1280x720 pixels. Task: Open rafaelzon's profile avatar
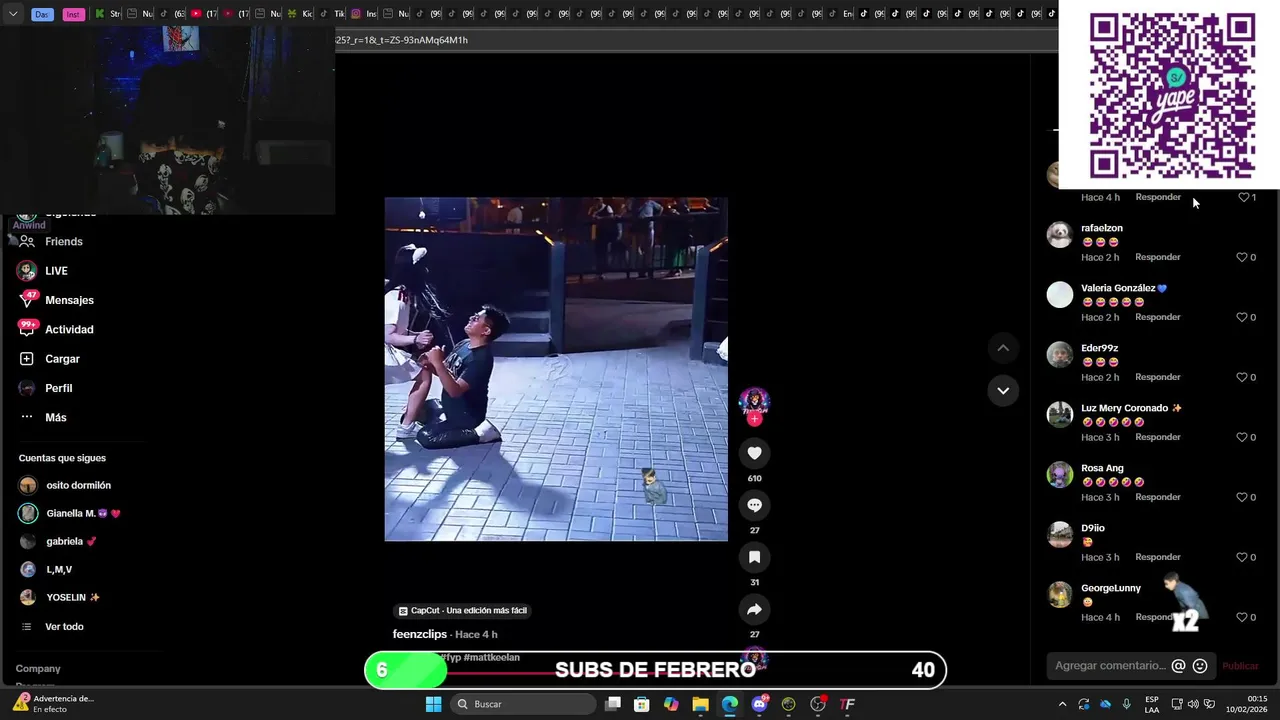(1059, 234)
